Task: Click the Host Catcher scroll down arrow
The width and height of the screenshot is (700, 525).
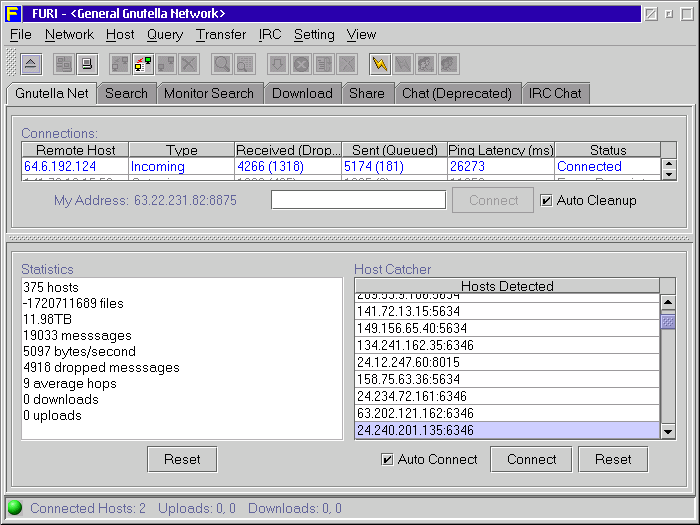Action: pyautogui.click(x=668, y=431)
